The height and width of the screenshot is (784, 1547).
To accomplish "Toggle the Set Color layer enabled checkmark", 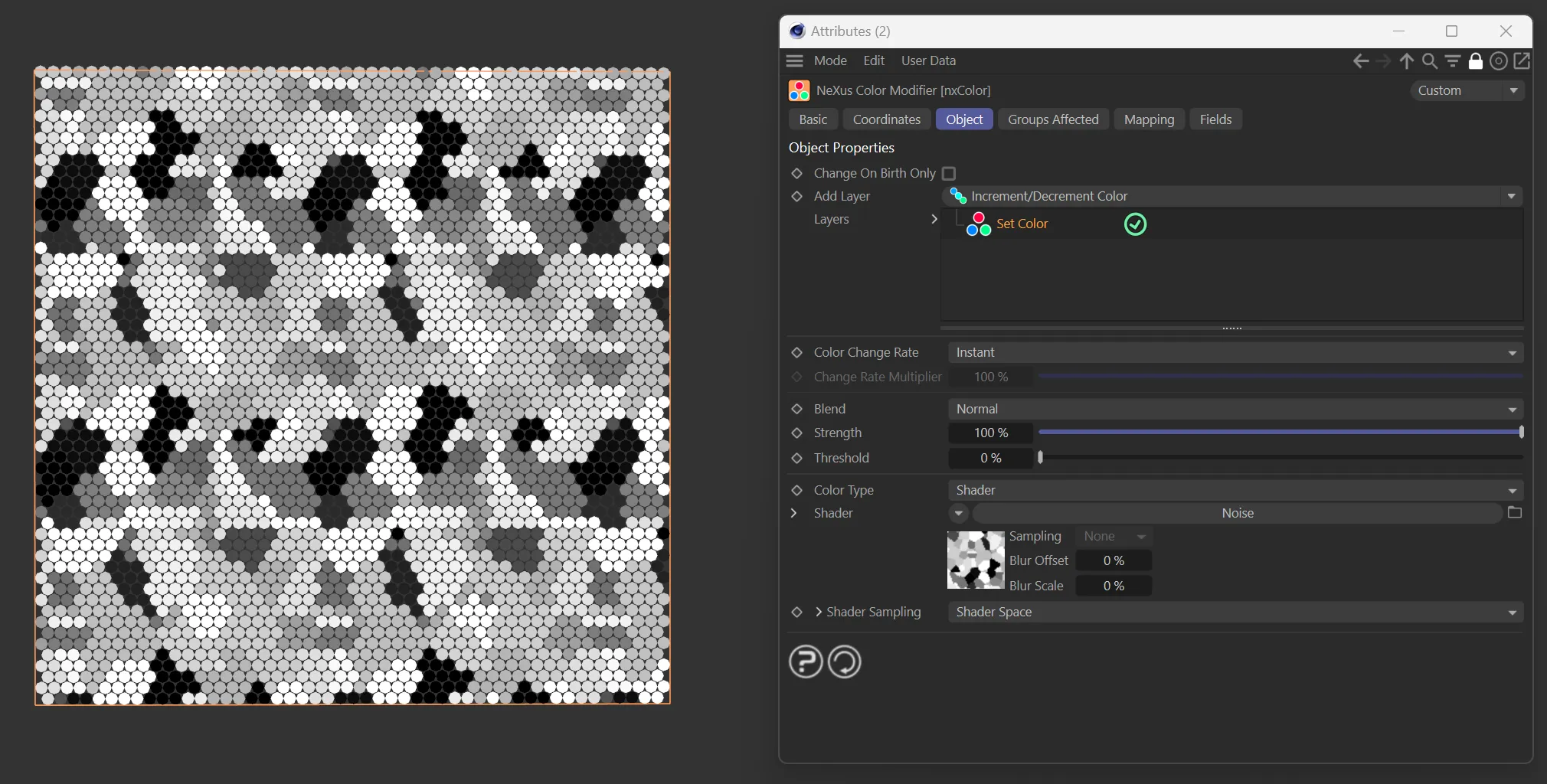I will (1135, 224).
